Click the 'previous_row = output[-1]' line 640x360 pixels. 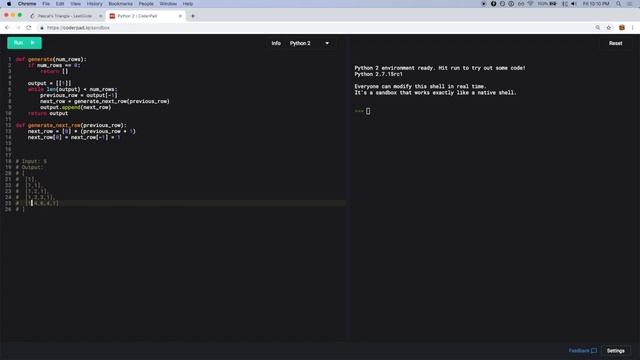pos(78,96)
